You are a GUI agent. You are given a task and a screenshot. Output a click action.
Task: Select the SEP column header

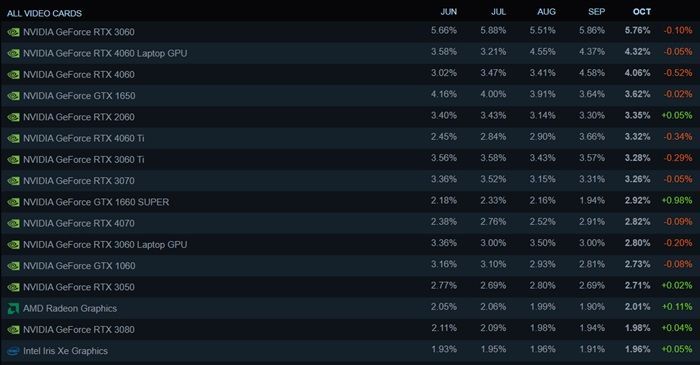click(596, 12)
